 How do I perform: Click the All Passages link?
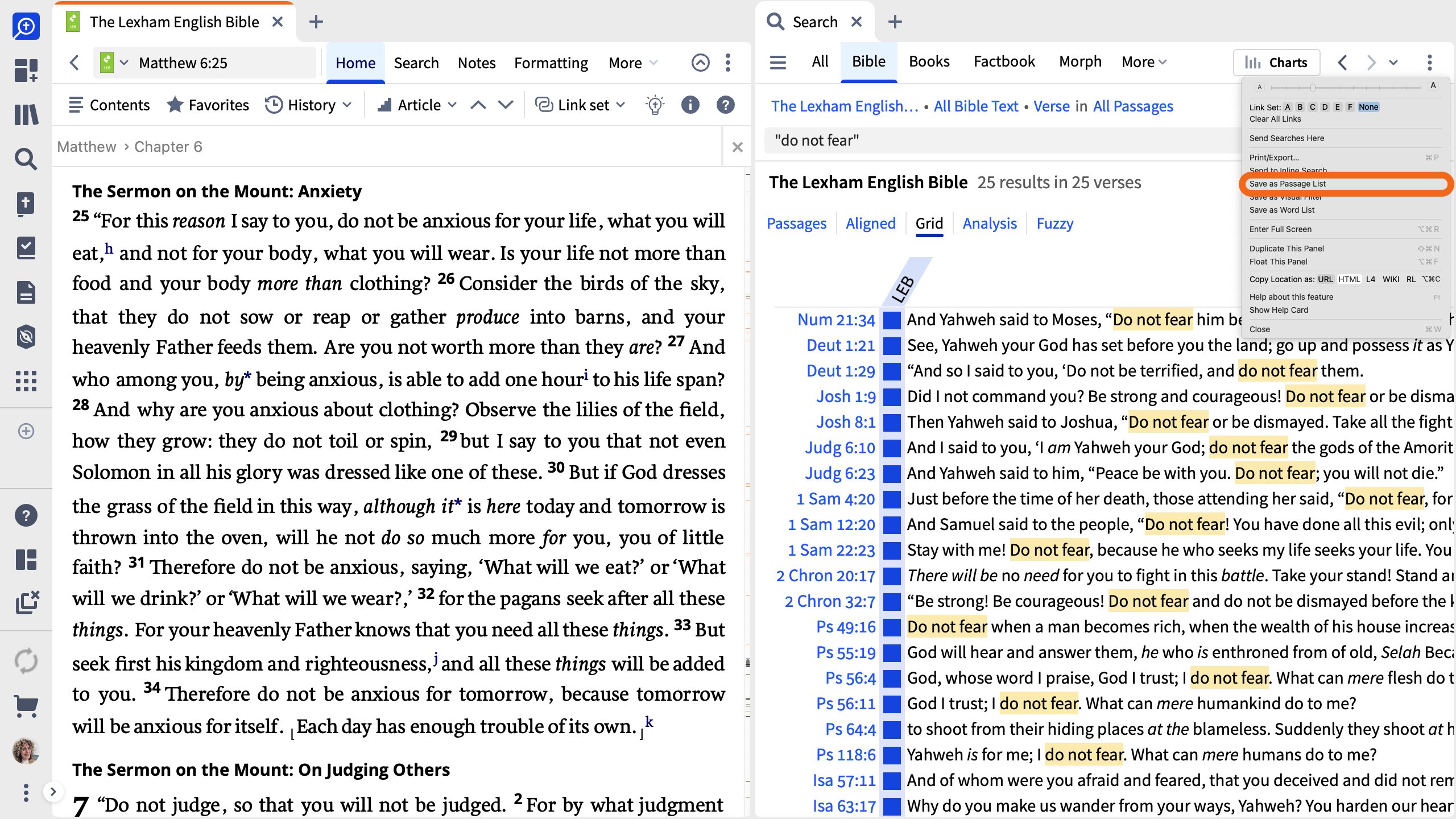click(x=1133, y=106)
